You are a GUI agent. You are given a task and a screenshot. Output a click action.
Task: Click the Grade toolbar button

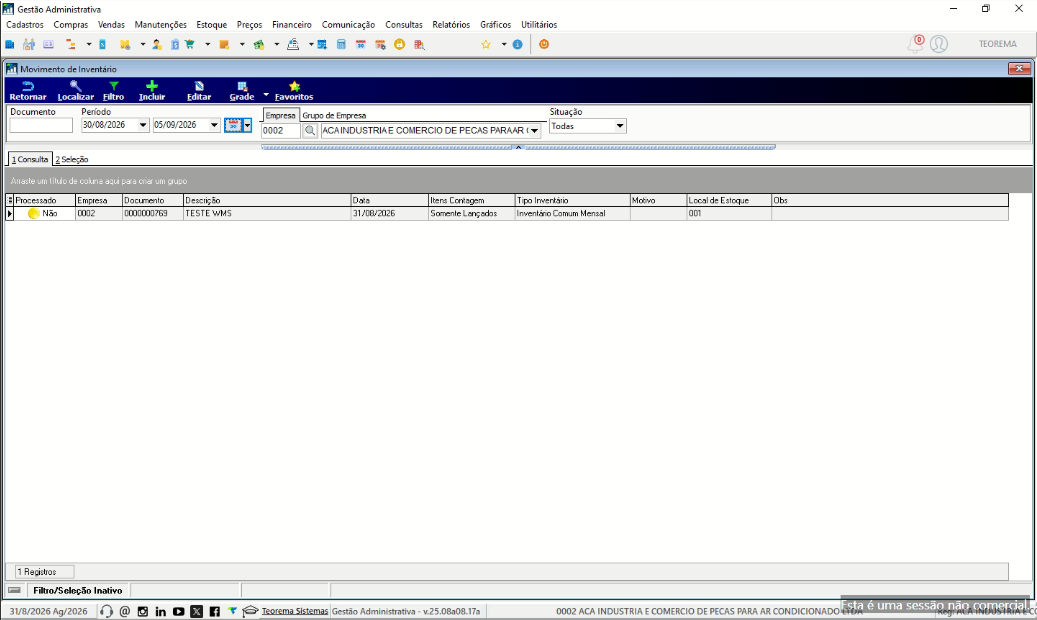(241, 91)
